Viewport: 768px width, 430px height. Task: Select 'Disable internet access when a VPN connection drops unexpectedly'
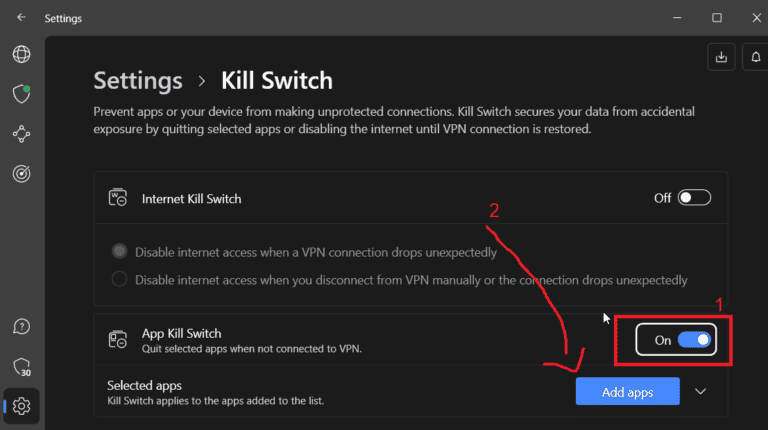tap(121, 252)
